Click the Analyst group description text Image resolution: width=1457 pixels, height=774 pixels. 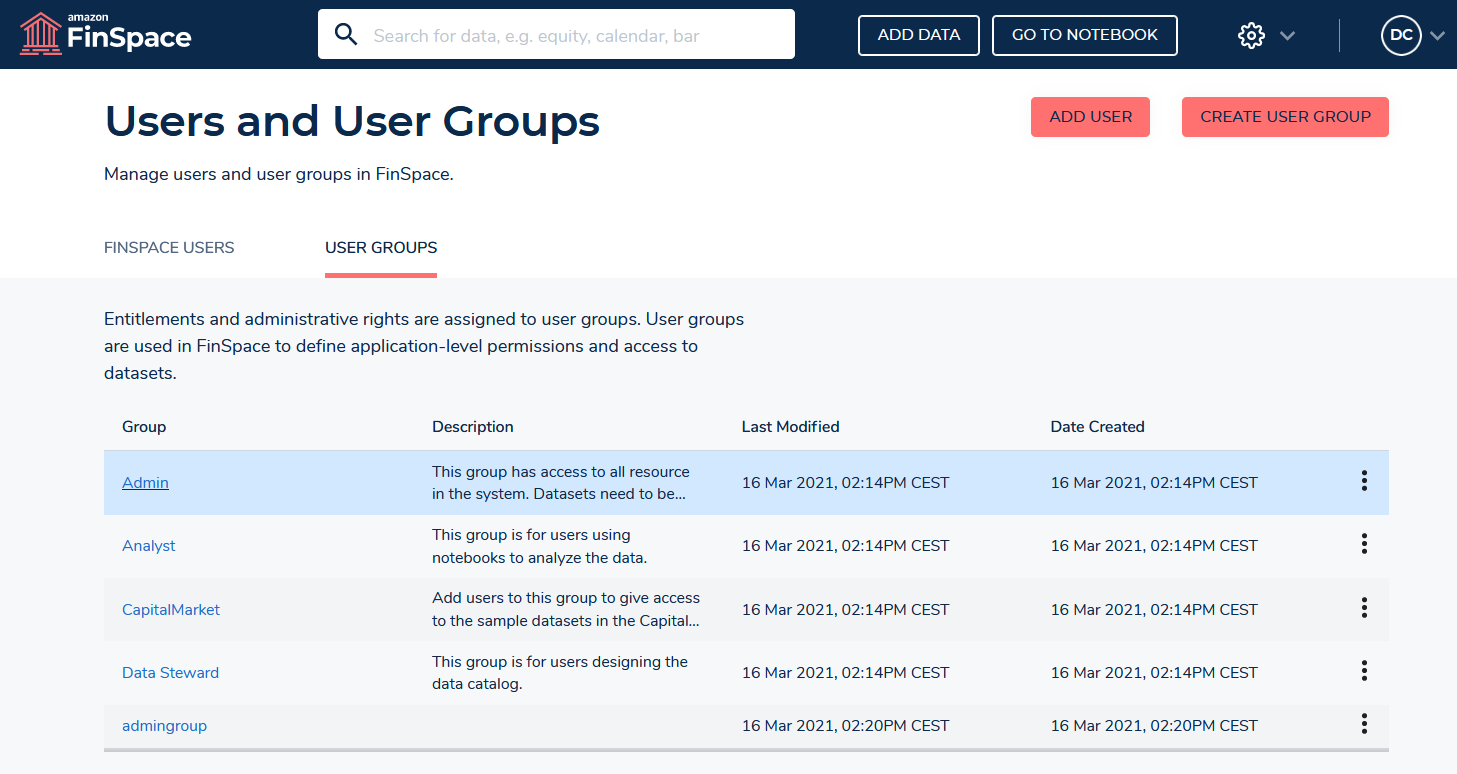tap(541, 546)
